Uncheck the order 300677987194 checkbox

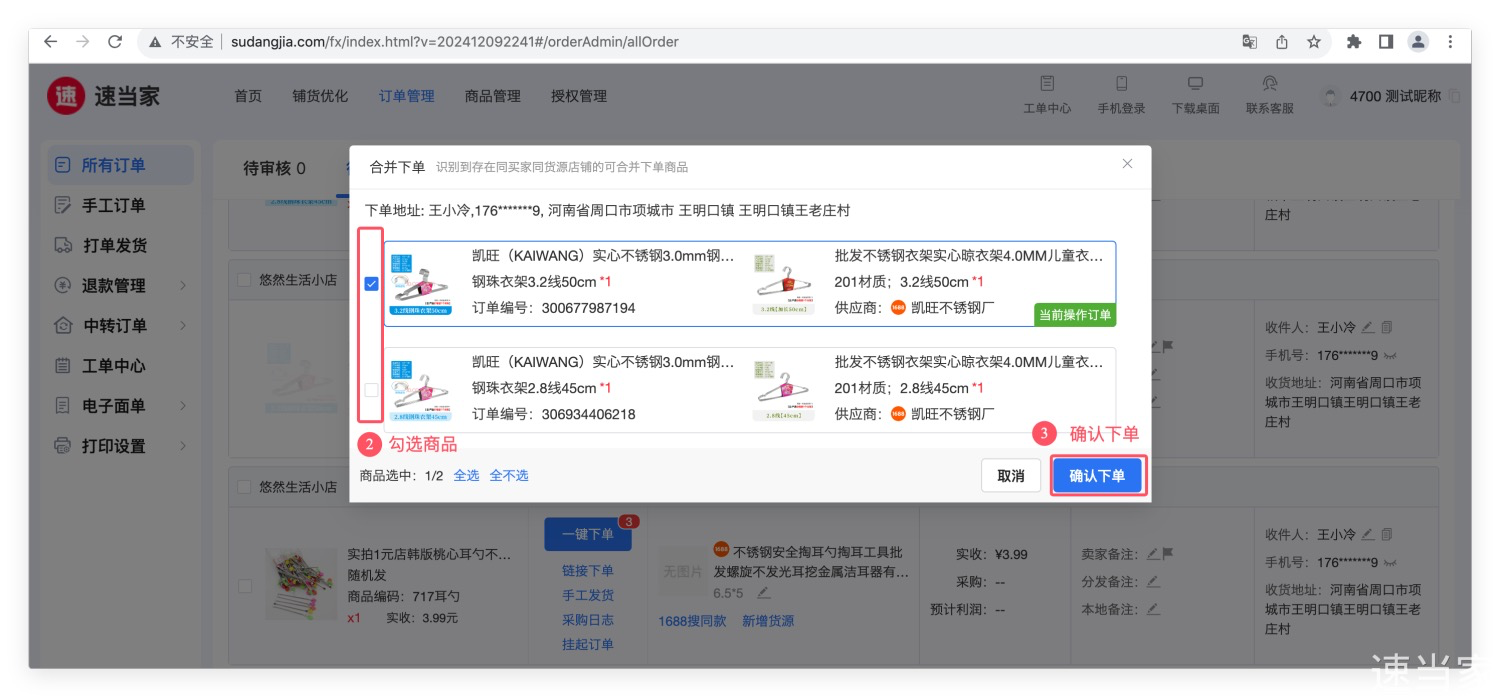point(372,284)
